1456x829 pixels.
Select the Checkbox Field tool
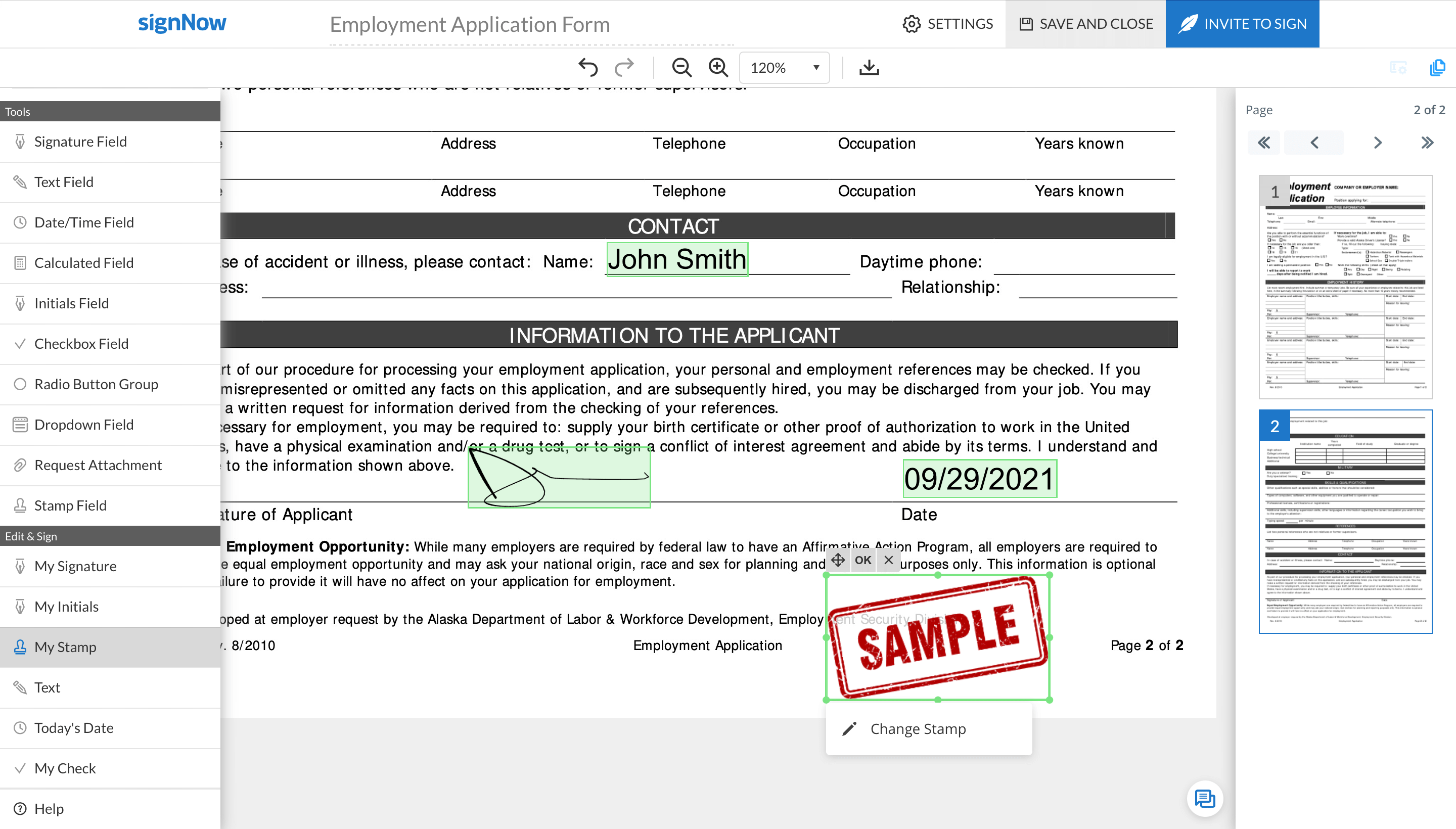tap(81, 343)
